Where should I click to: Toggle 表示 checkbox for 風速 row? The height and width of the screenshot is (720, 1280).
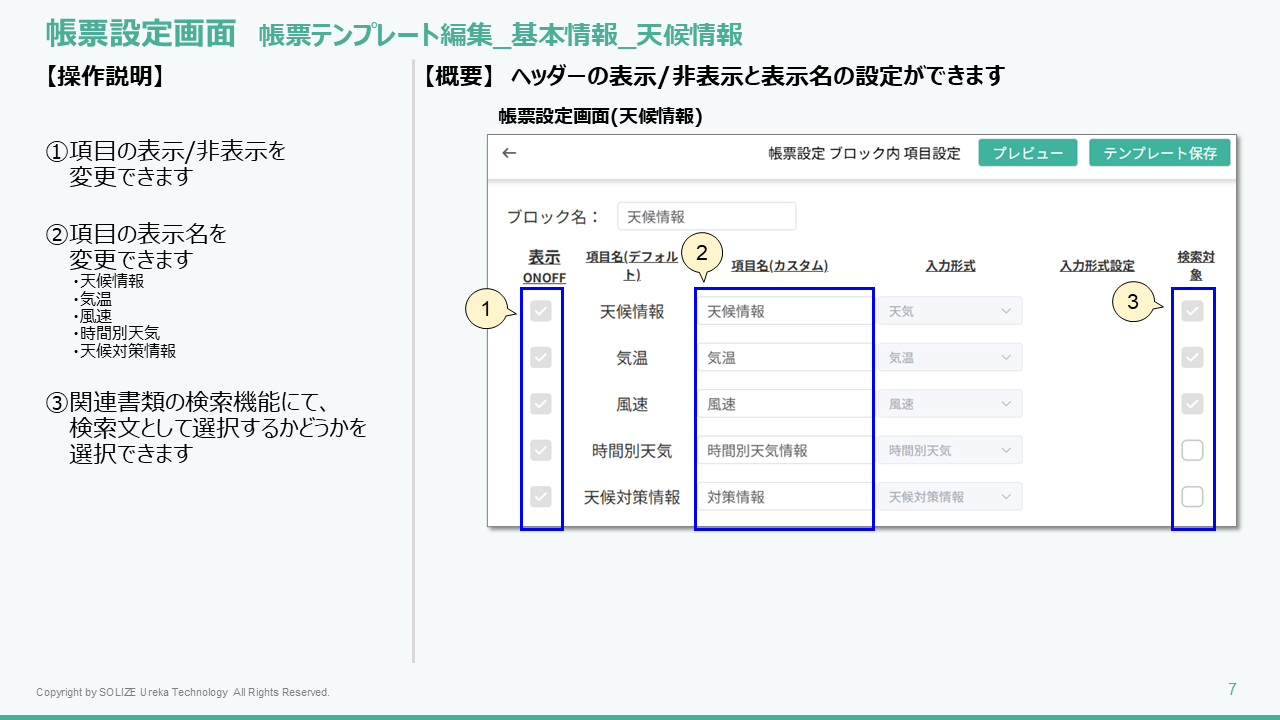[x=541, y=404]
